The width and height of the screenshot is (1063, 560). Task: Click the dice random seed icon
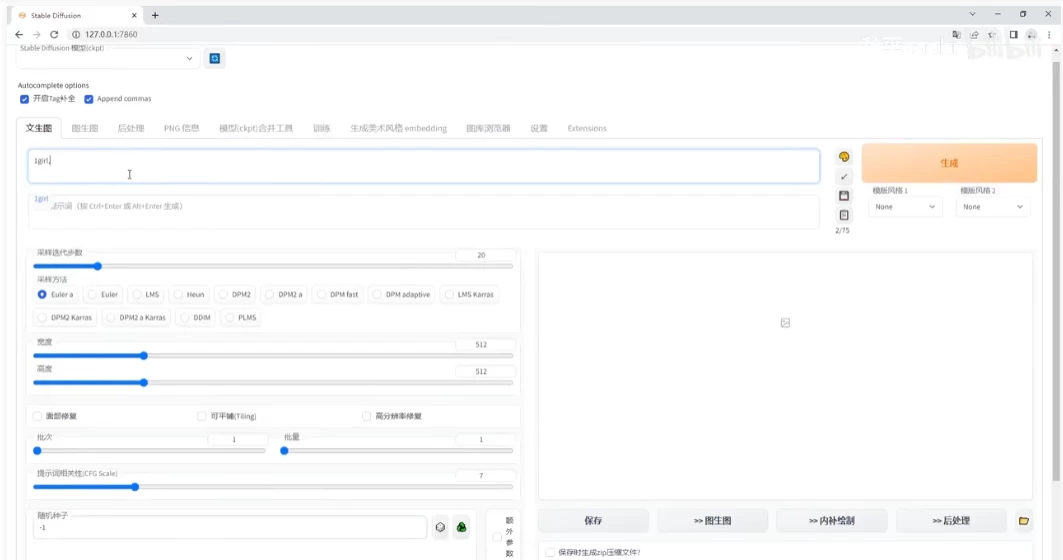coord(440,527)
